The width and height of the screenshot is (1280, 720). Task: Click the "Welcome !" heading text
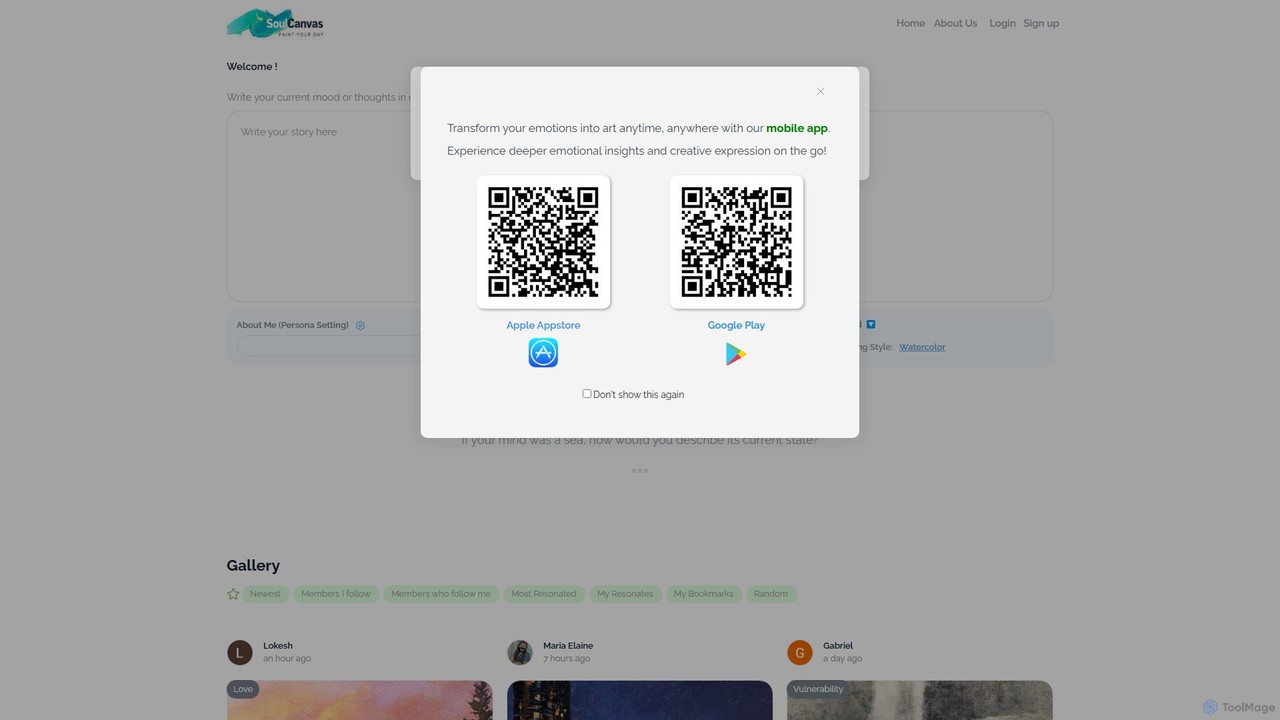pyautogui.click(x=252, y=66)
